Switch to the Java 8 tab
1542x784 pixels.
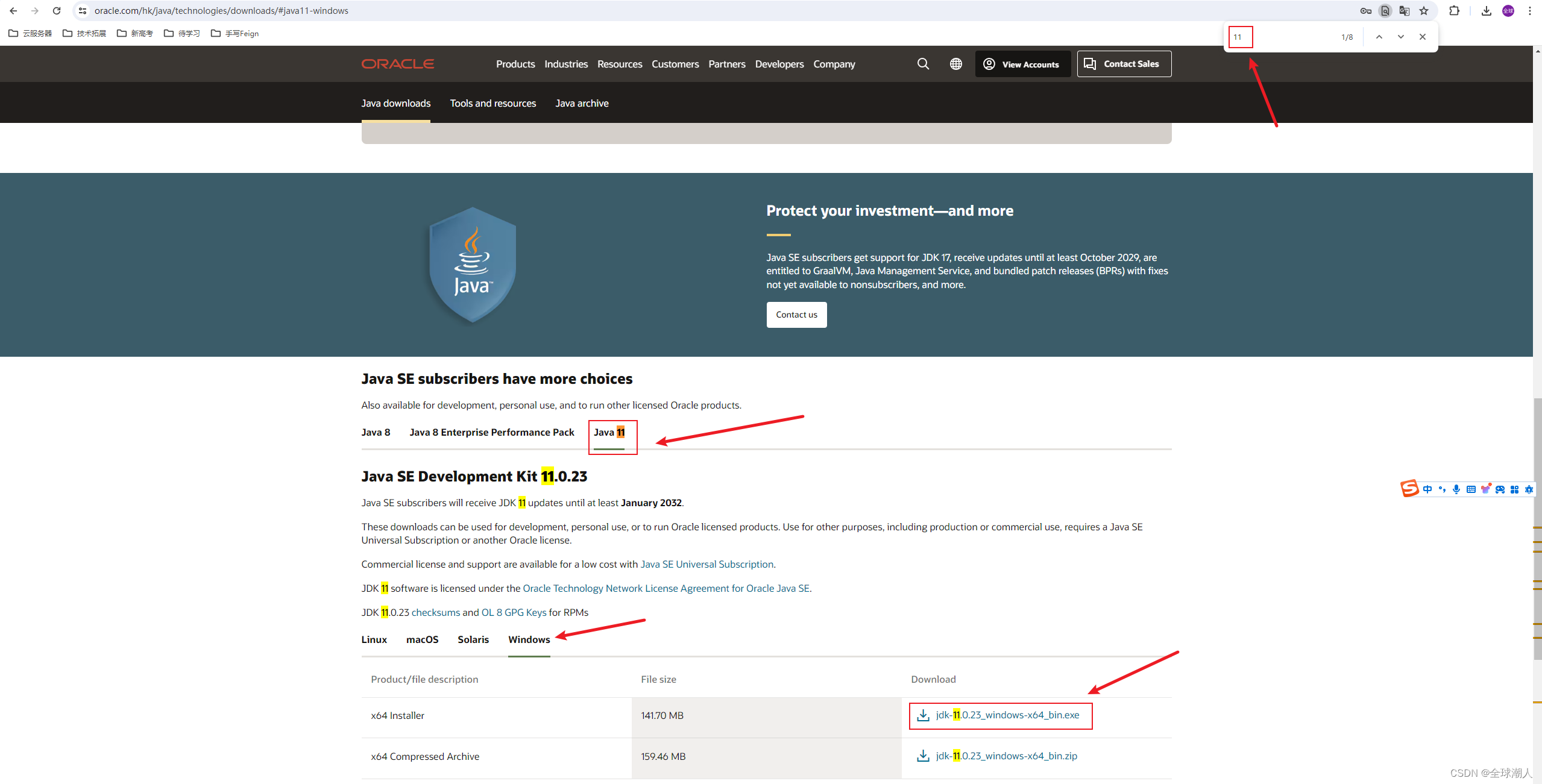[x=376, y=432]
